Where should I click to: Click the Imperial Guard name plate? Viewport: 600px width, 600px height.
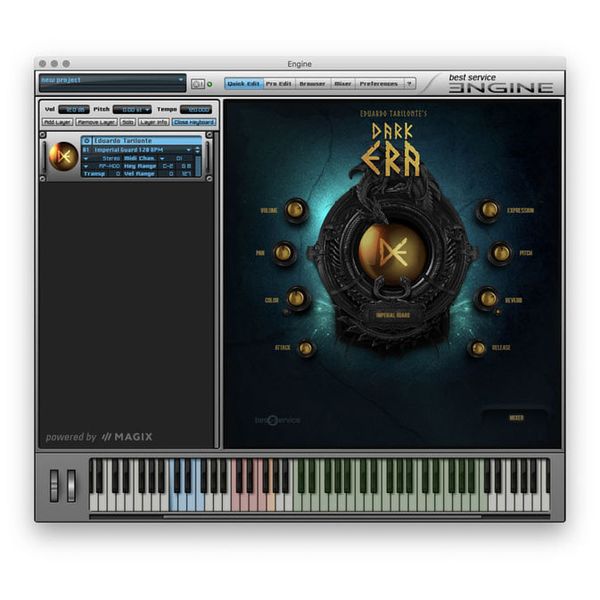coord(393,315)
